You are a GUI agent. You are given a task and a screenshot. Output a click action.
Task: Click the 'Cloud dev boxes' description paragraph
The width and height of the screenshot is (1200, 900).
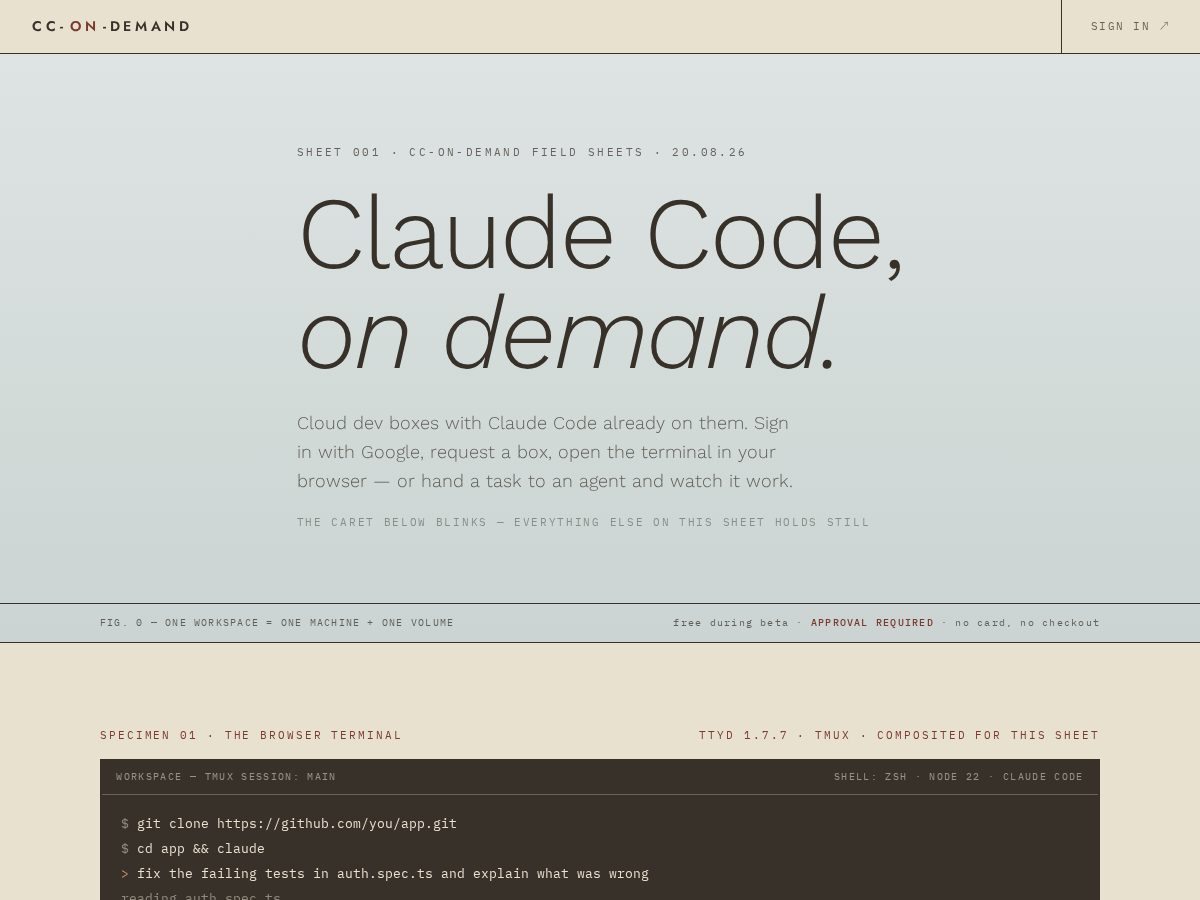click(x=545, y=452)
